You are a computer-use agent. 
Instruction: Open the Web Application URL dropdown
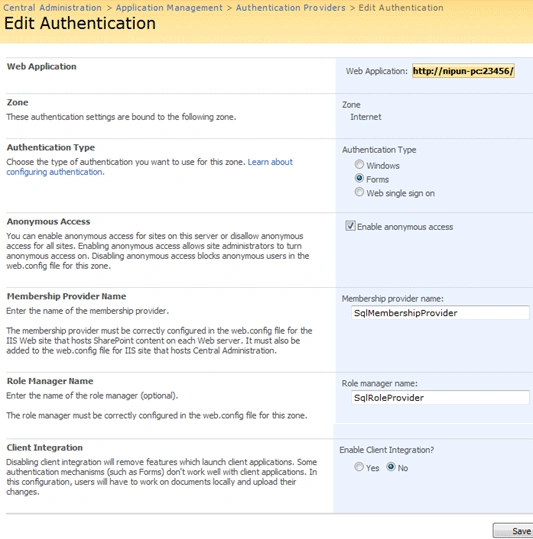pos(463,71)
